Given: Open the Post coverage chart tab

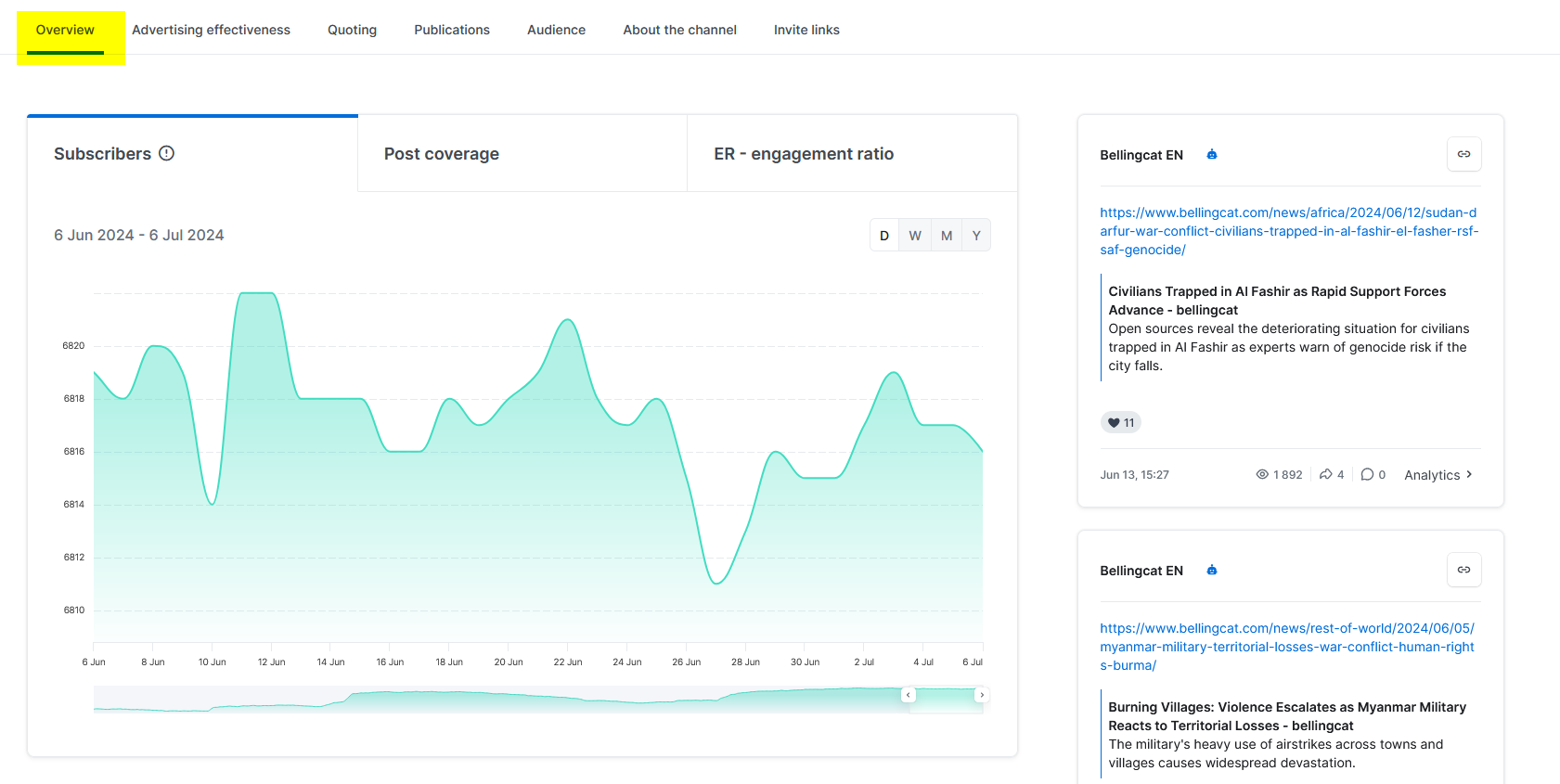Looking at the screenshot, I should (442, 154).
